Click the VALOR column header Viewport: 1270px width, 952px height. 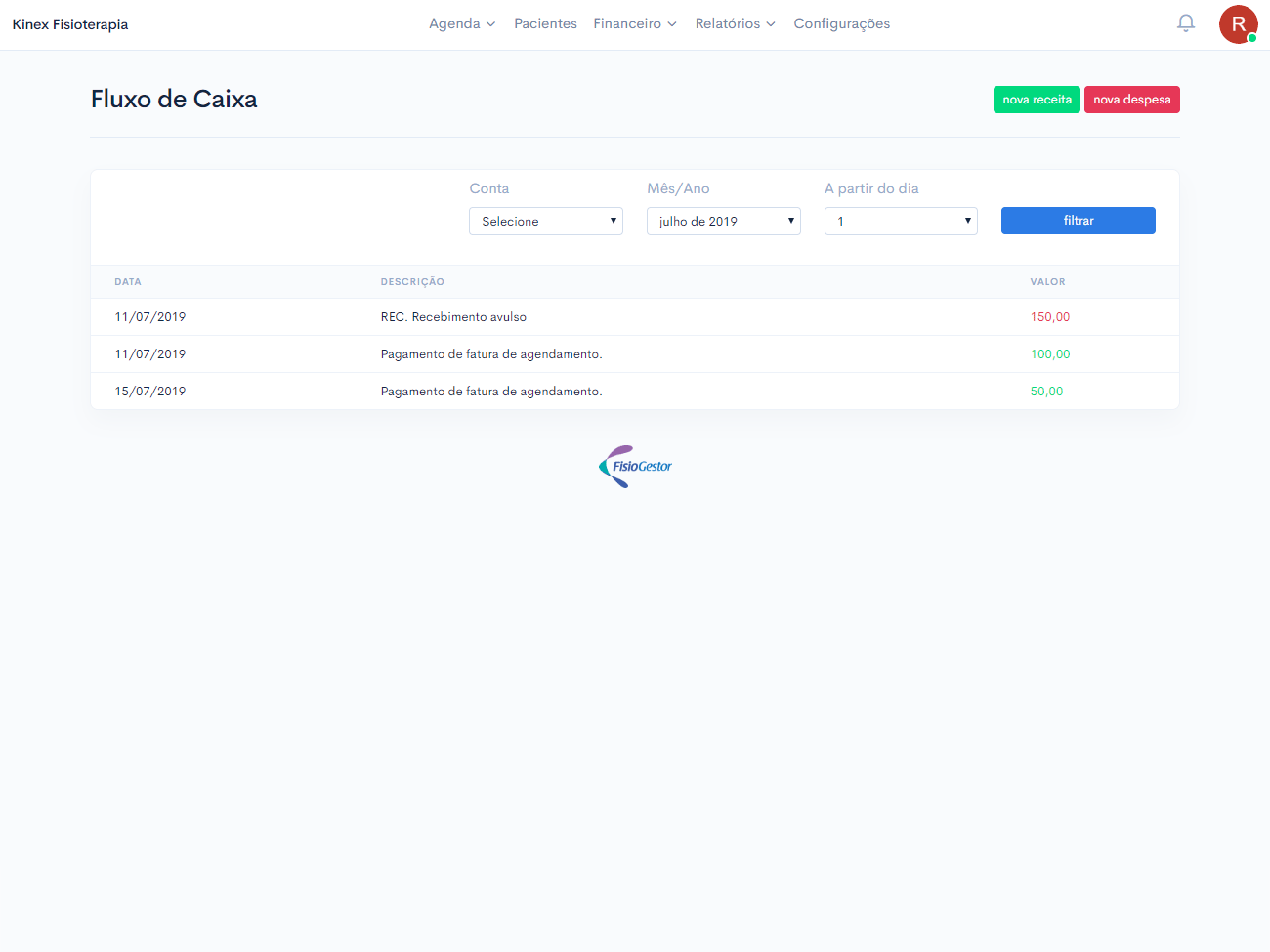1047,282
